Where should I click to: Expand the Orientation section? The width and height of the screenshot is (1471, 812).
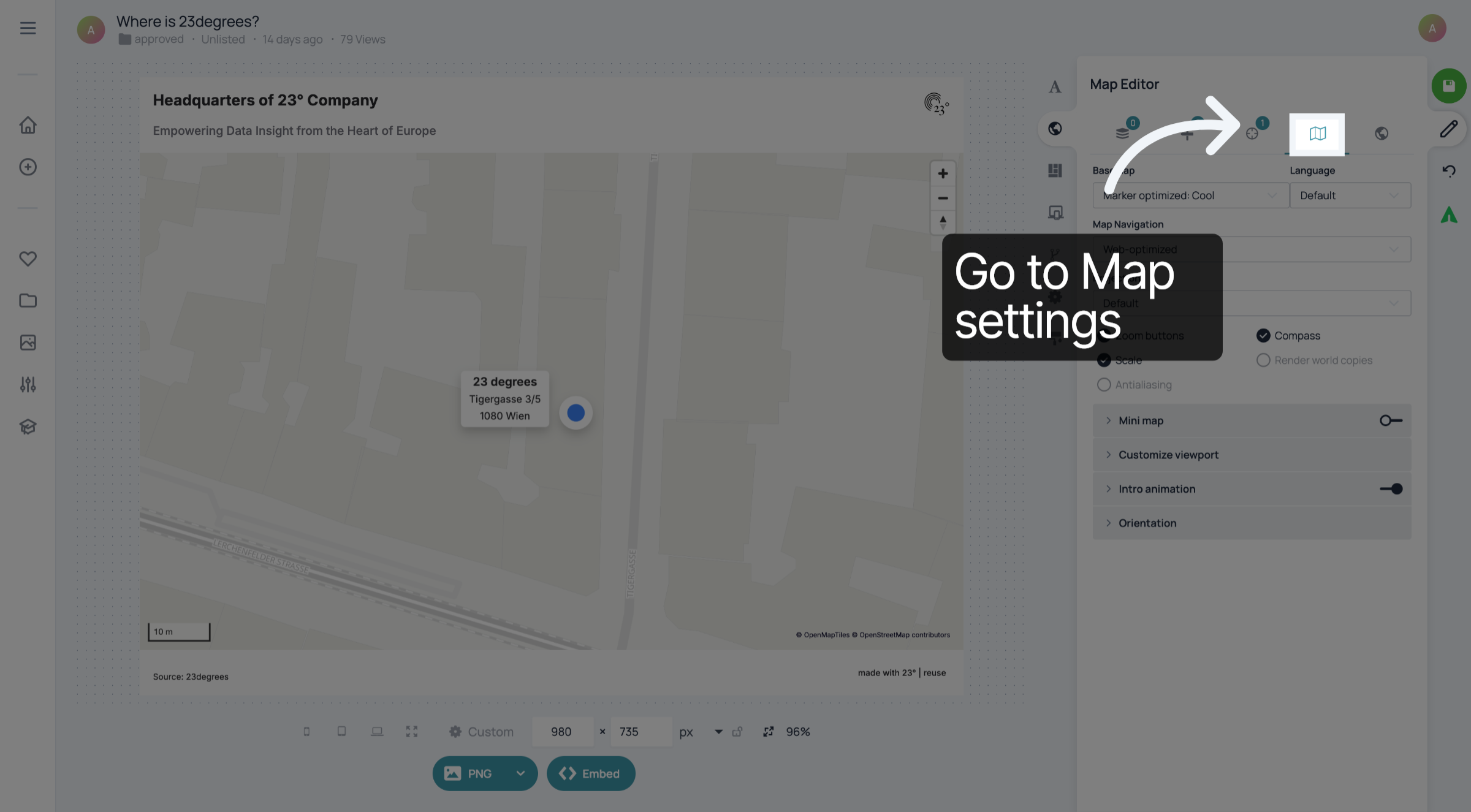pyautogui.click(x=1252, y=523)
